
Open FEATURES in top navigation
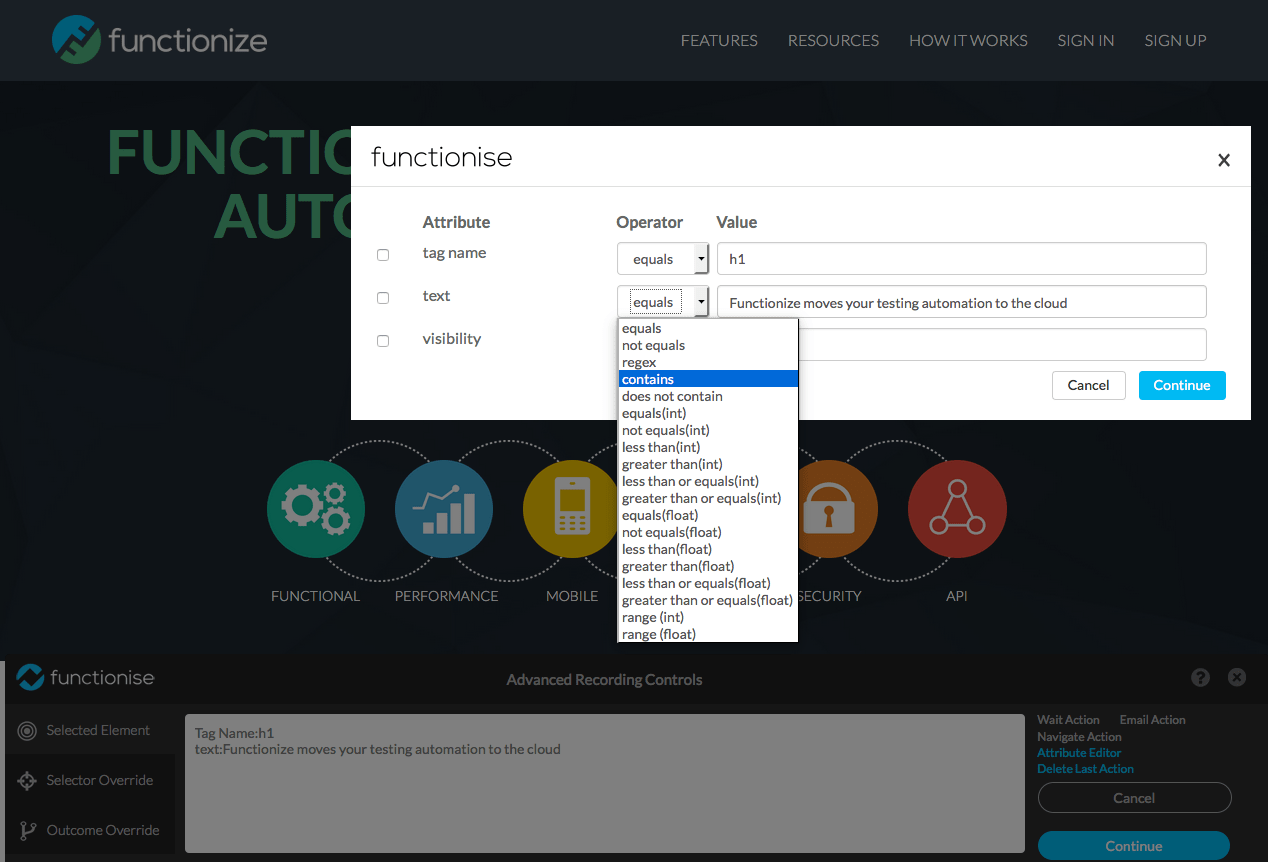(x=719, y=41)
